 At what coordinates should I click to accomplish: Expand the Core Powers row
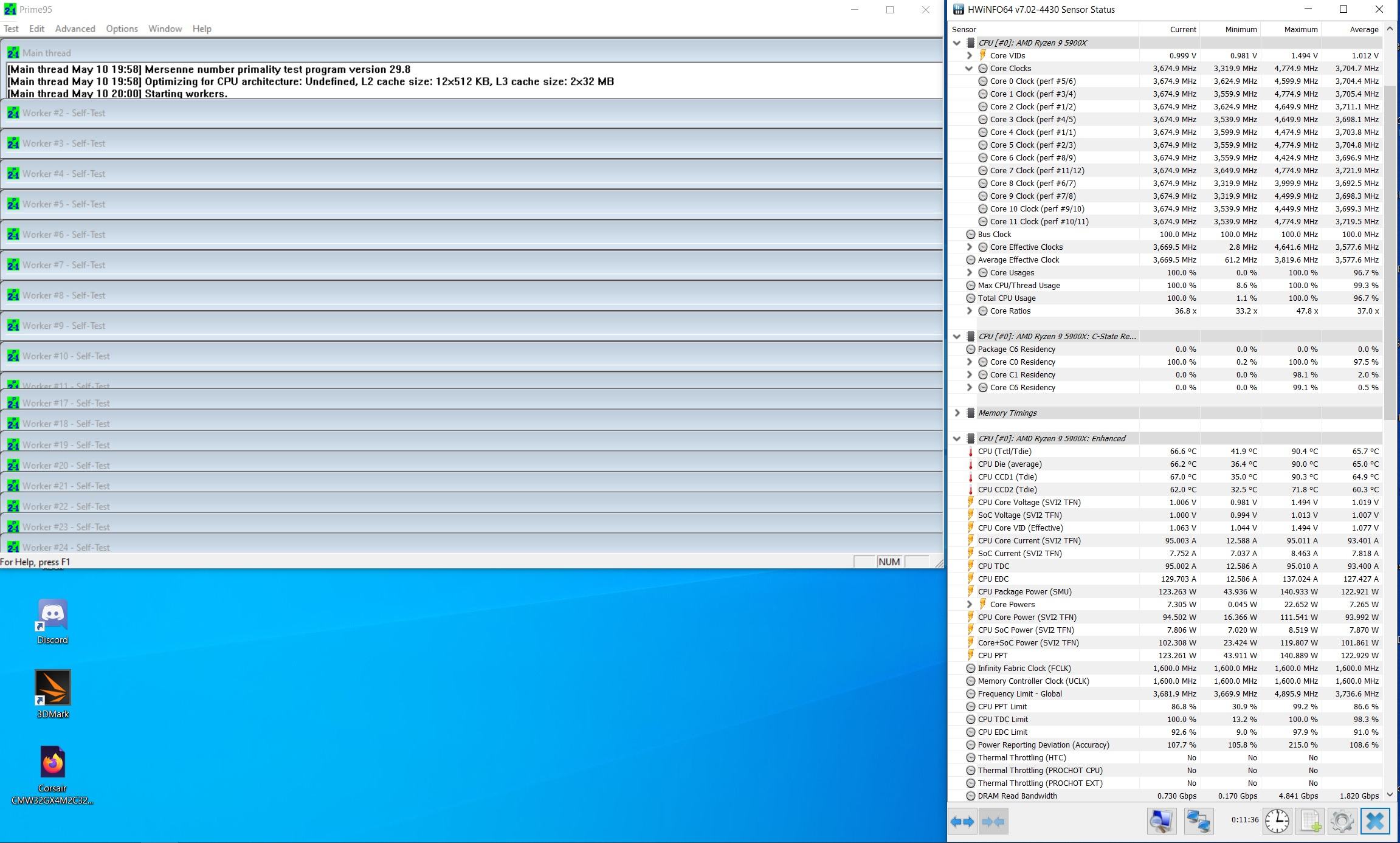coord(970,605)
